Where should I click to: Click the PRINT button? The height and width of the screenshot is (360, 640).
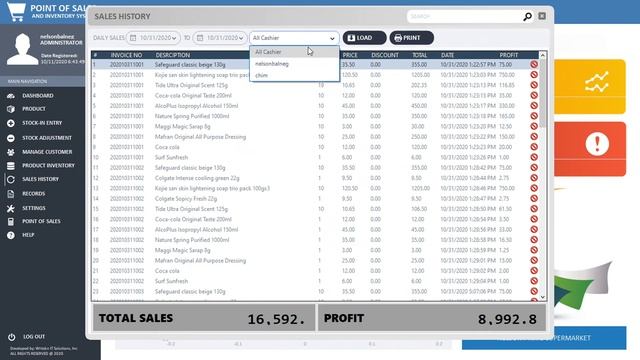(411, 38)
